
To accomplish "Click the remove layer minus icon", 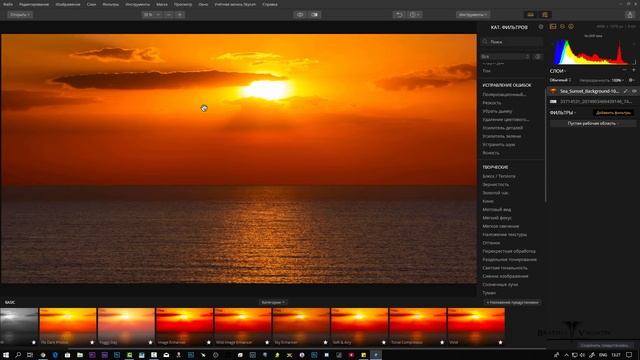I will point(624,71).
